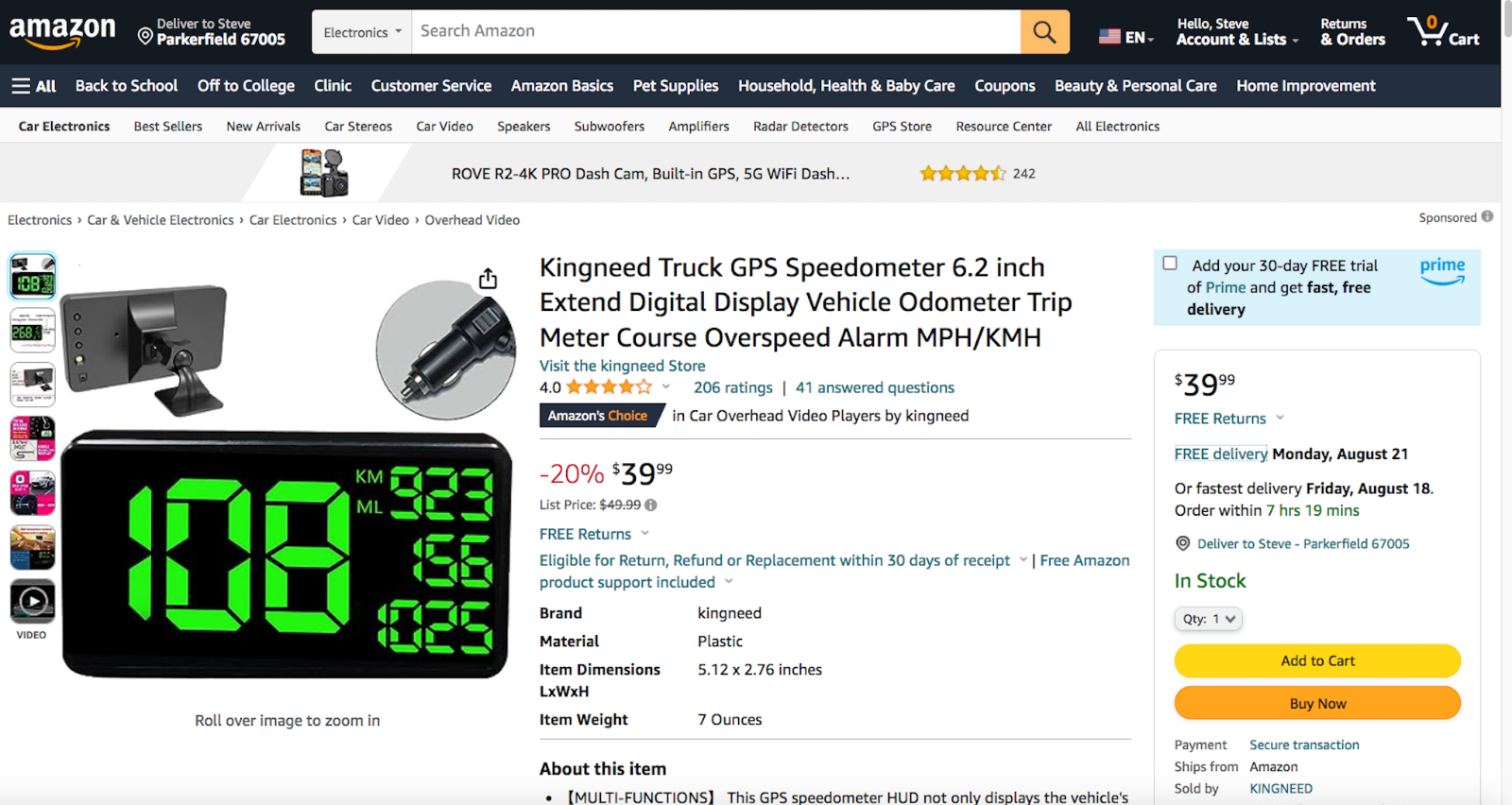Open the All hamburger menu

pos(34,86)
